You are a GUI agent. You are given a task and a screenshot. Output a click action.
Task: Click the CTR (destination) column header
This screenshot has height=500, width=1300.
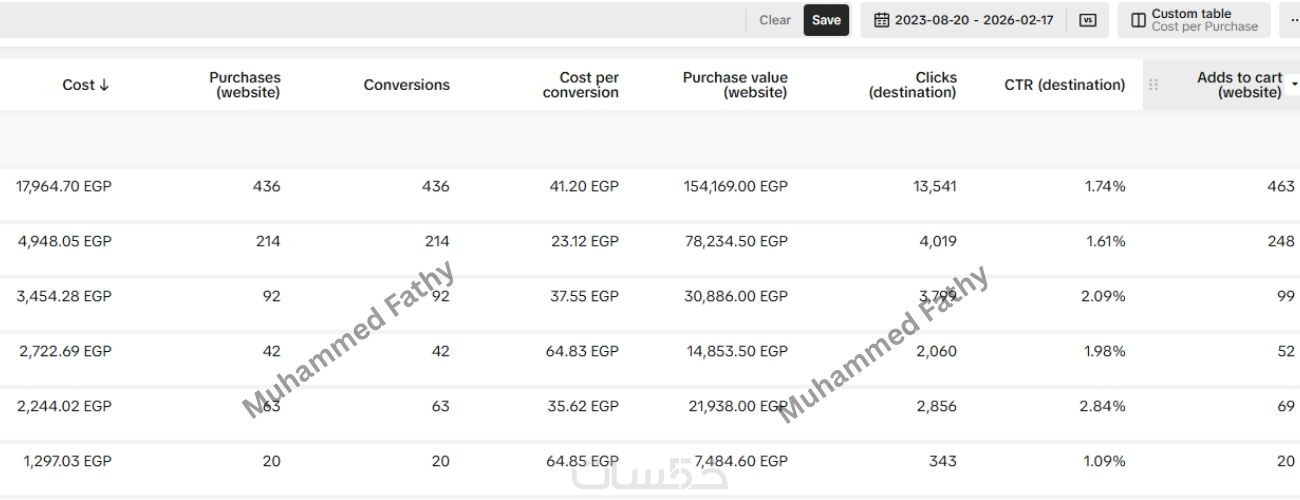pyautogui.click(x=1064, y=85)
